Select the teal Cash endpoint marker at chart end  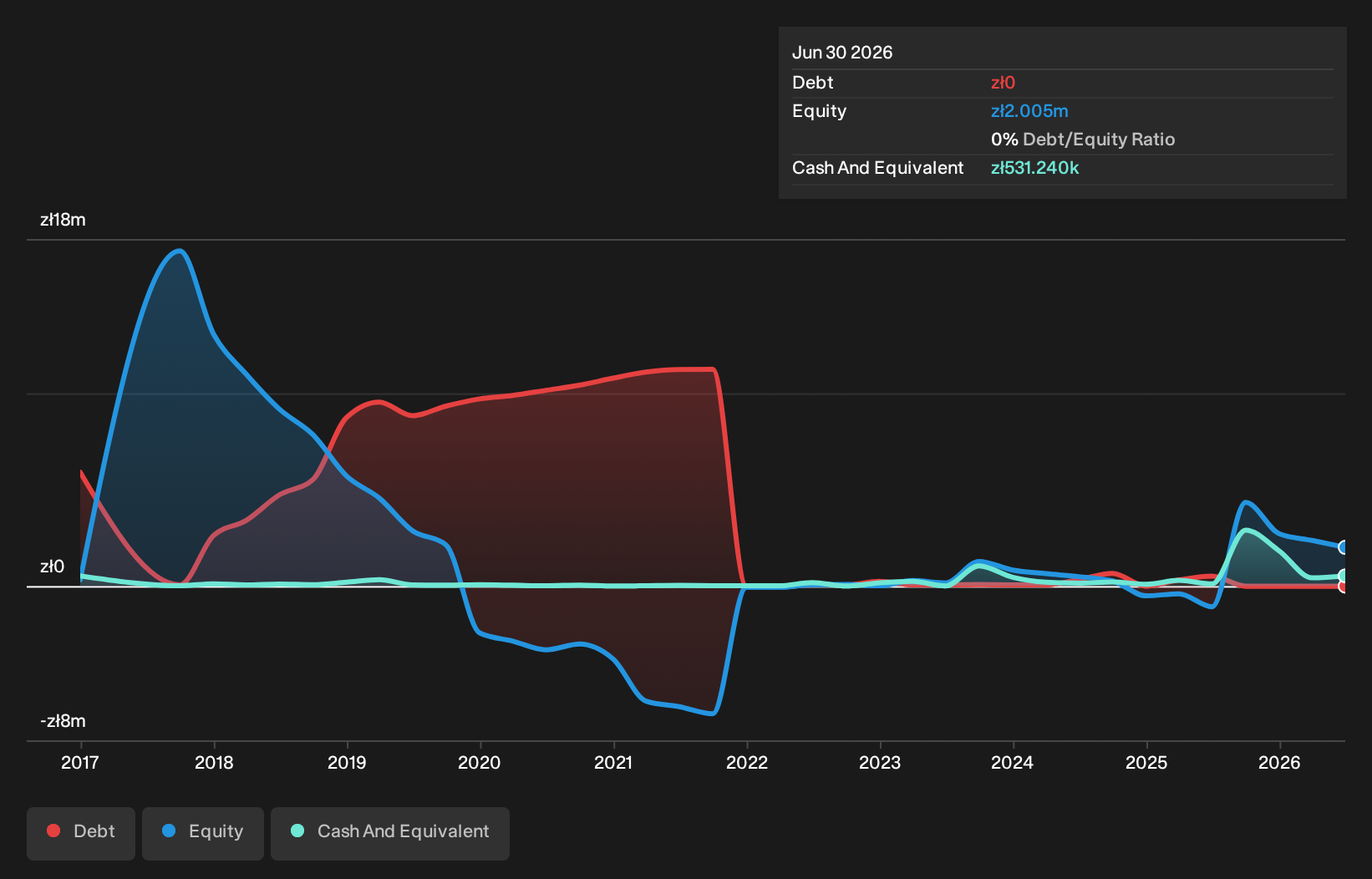[1344, 576]
